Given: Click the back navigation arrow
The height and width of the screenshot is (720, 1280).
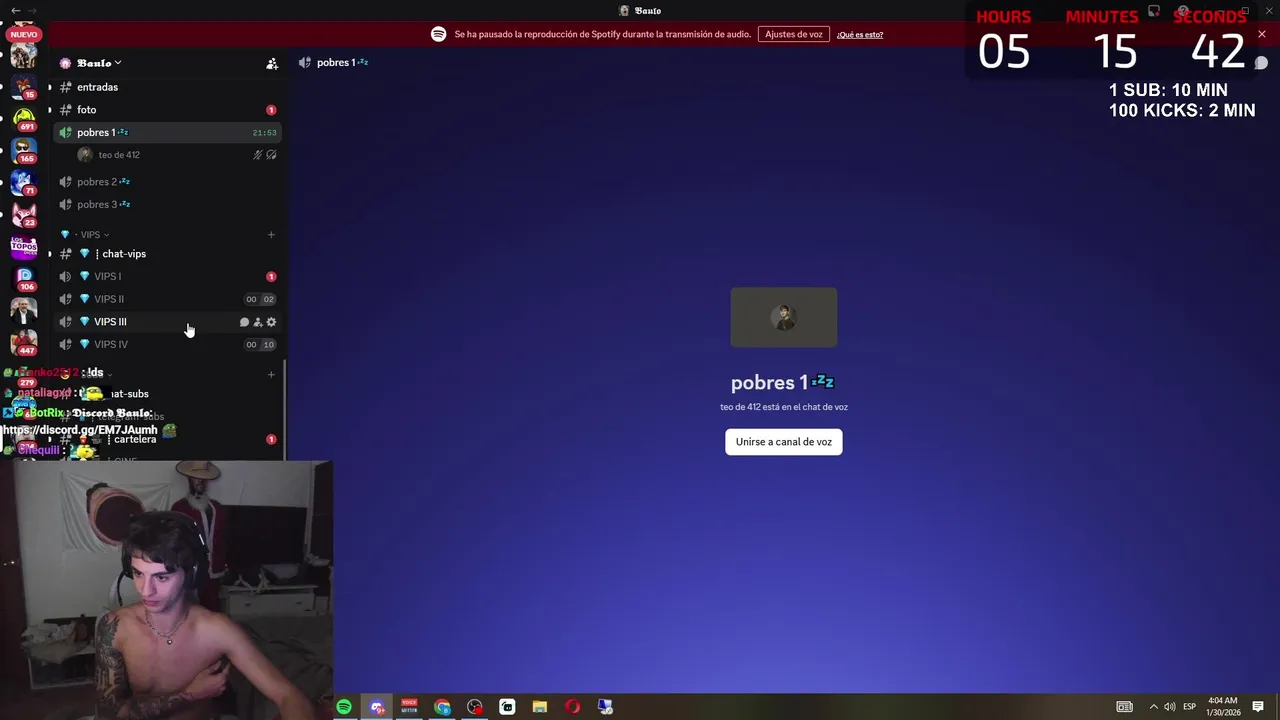Looking at the screenshot, I should (x=14, y=10).
